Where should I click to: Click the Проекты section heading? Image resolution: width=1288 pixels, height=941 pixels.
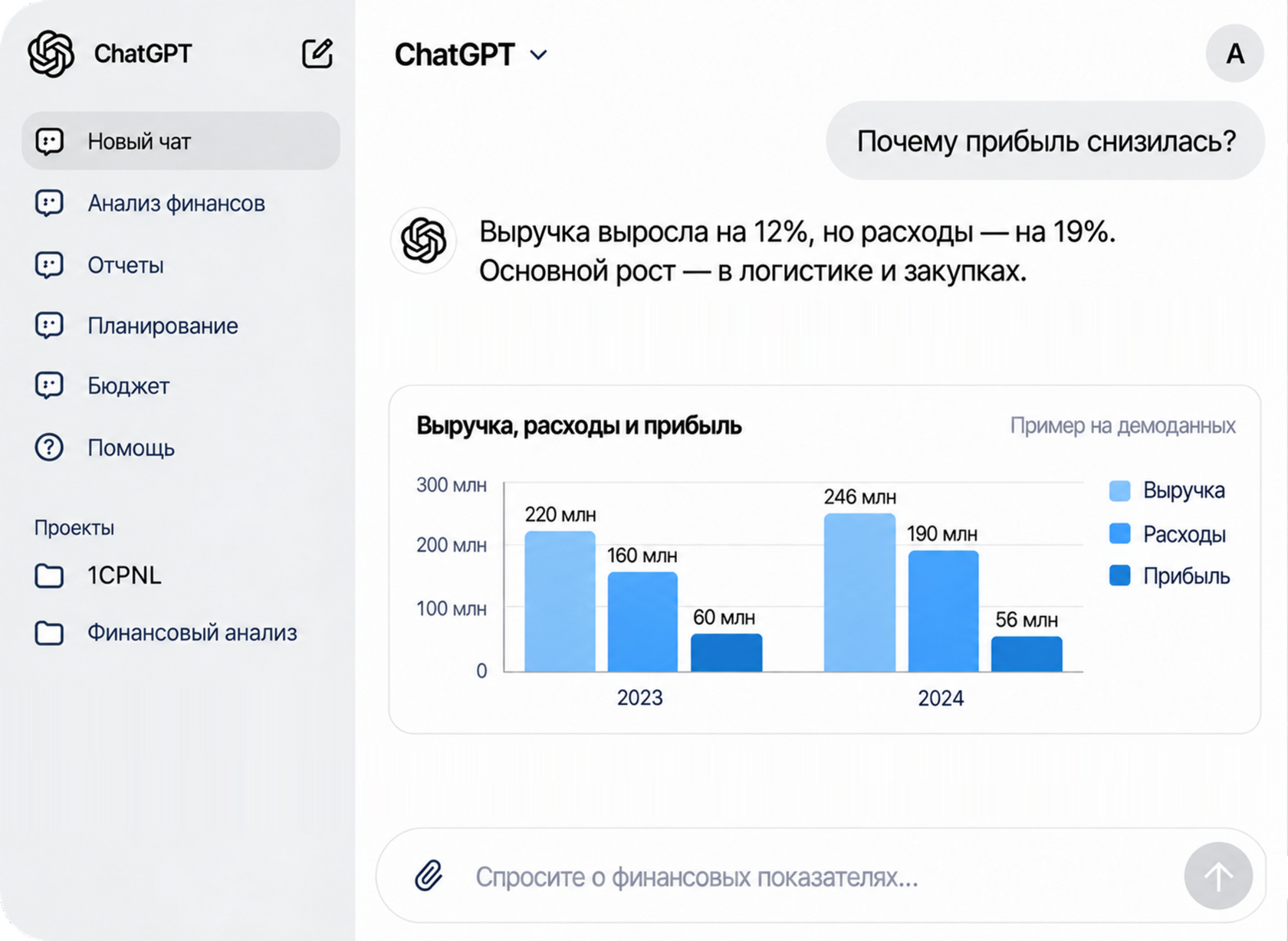pyautogui.click(x=74, y=528)
